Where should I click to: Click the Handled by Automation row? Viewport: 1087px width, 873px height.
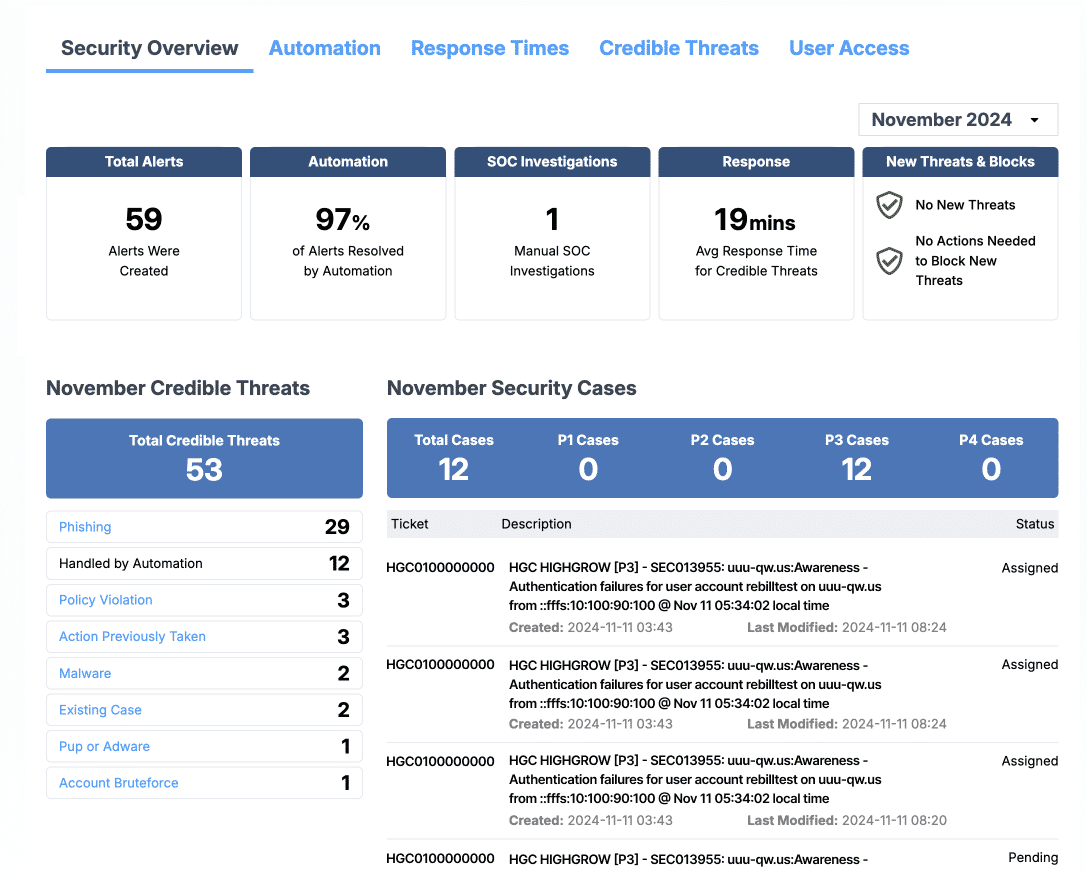[x=205, y=564]
